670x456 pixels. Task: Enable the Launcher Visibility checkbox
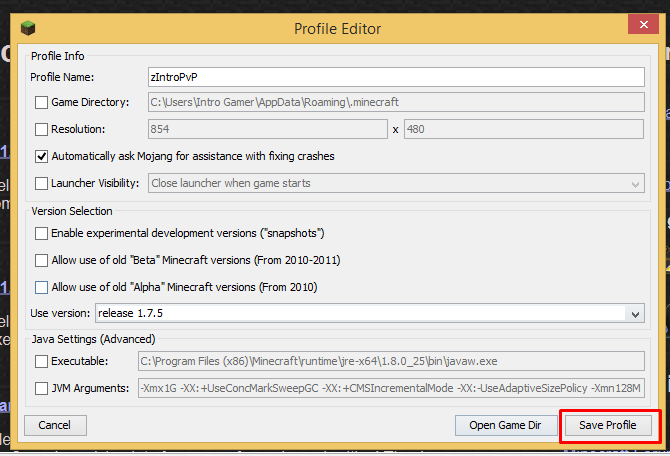point(41,183)
